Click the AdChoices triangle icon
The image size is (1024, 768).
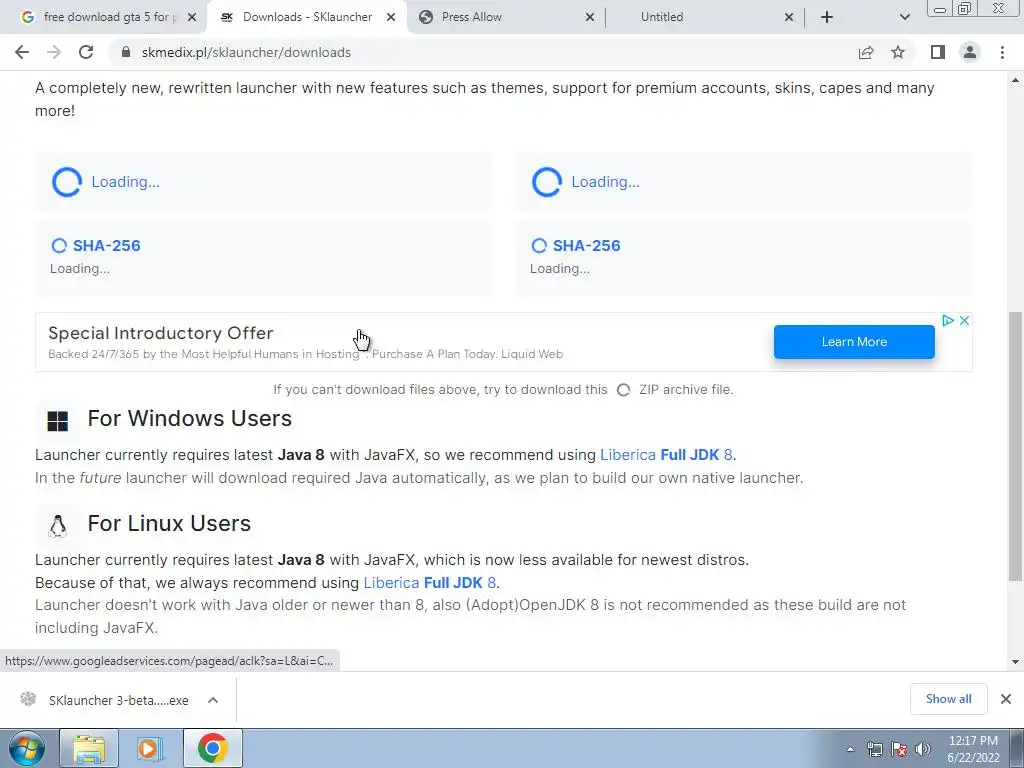[948, 321]
